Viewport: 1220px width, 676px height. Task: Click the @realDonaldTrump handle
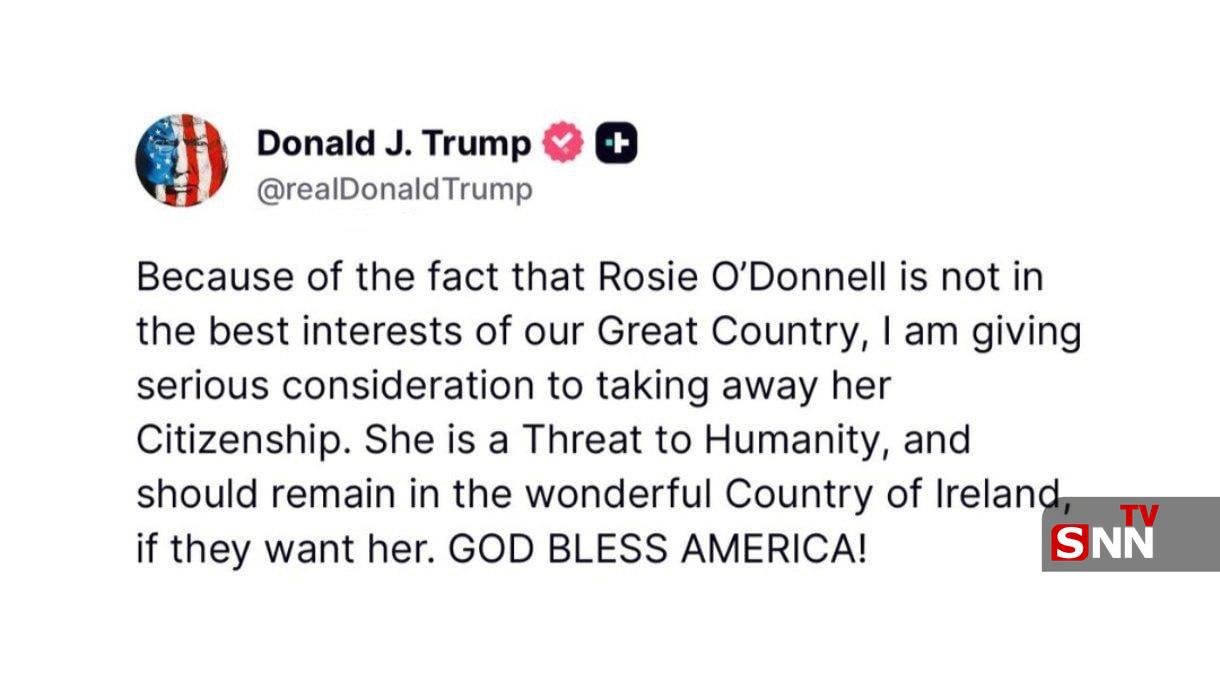tap(394, 190)
